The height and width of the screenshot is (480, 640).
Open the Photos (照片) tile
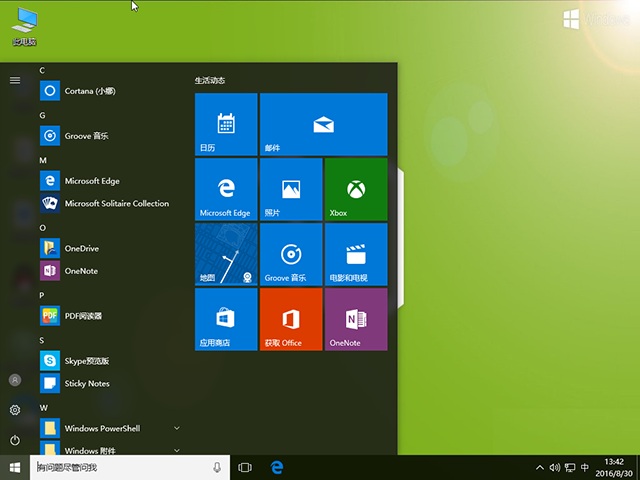[290, 189]
